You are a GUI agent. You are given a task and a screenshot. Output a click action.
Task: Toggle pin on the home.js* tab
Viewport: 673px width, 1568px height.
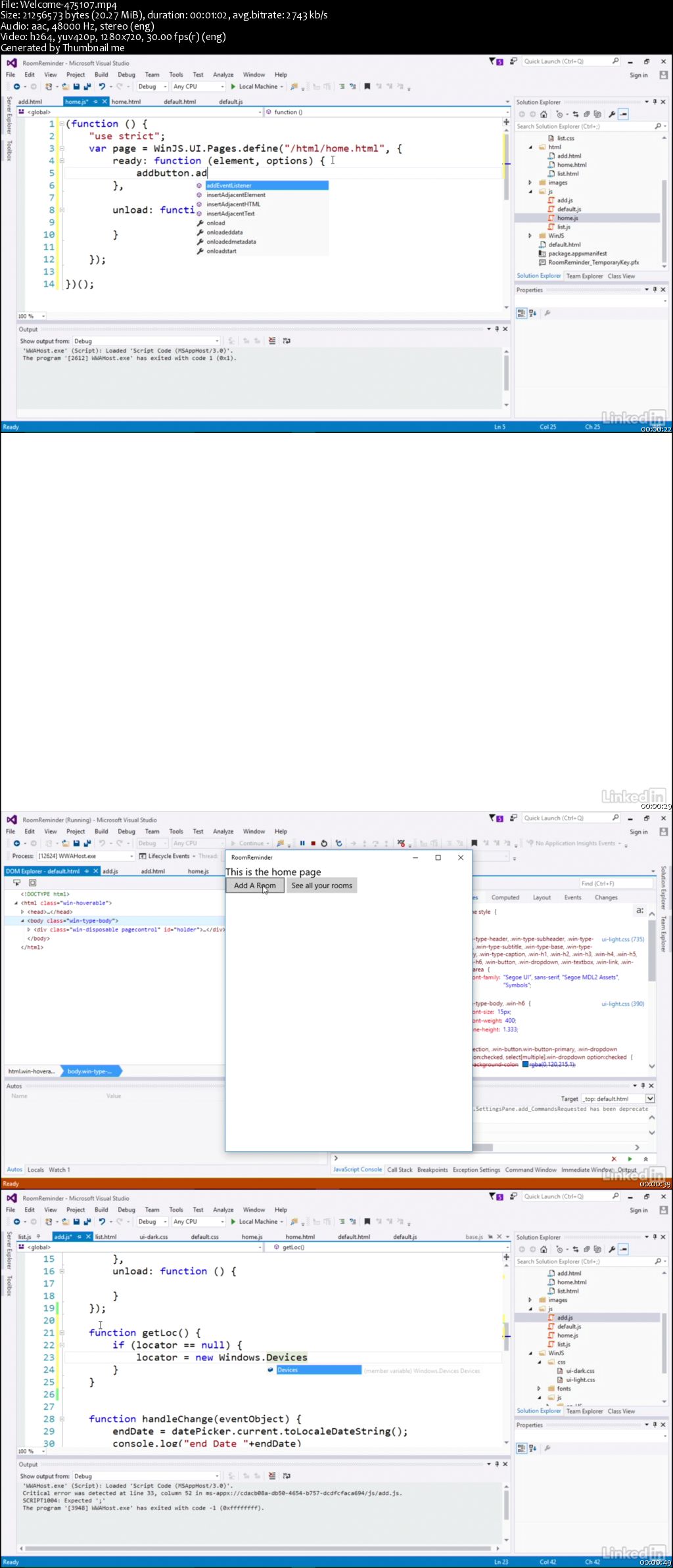click(96, 102)
